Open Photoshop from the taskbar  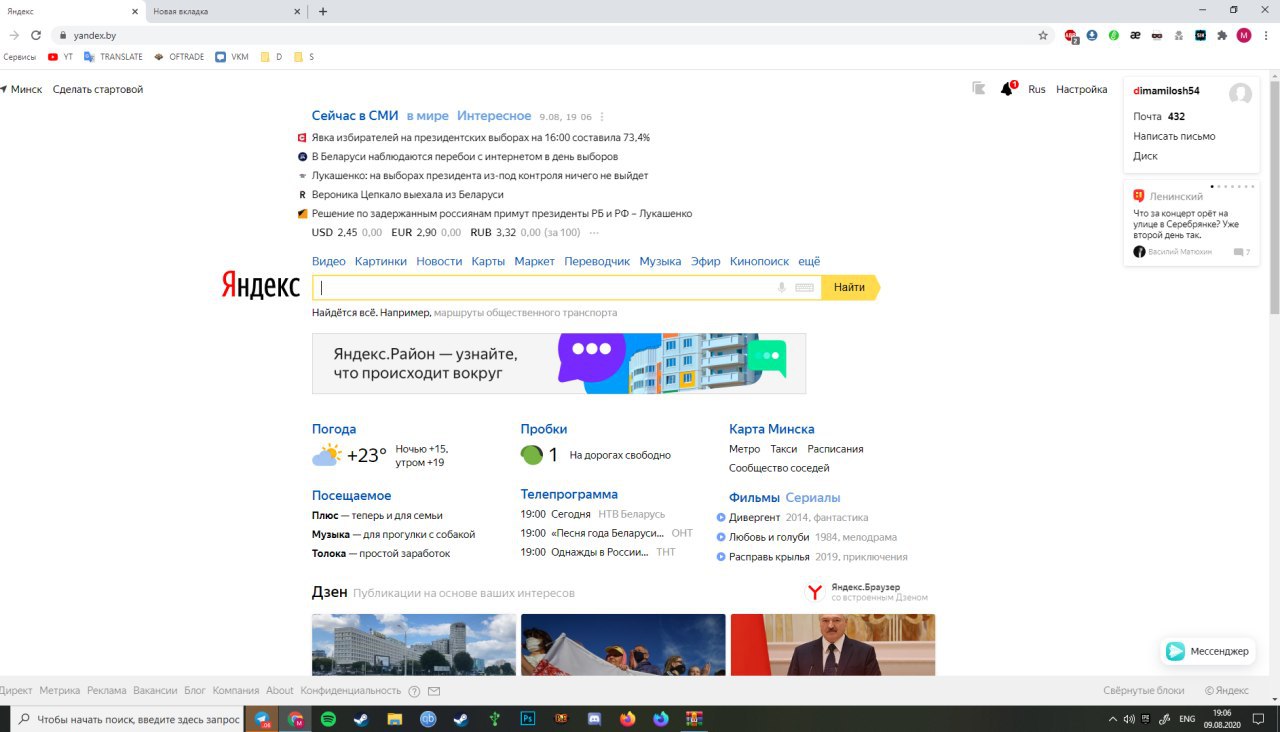528,718
